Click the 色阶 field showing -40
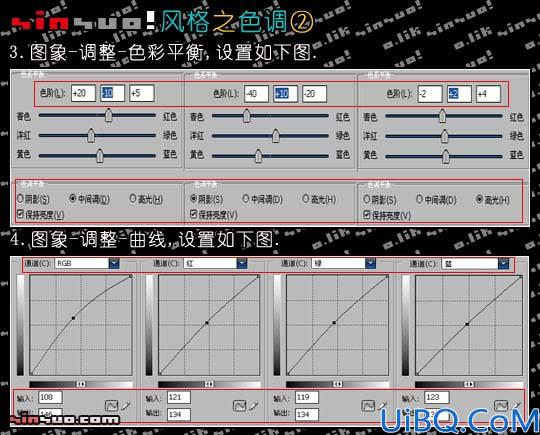The height and width of the screenshot is (435, 540). pos(256,94)
